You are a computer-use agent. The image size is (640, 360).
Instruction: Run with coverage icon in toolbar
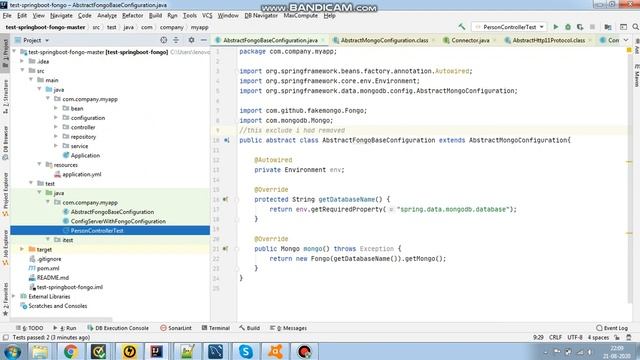pyautogui.click(x=580, y=27)
